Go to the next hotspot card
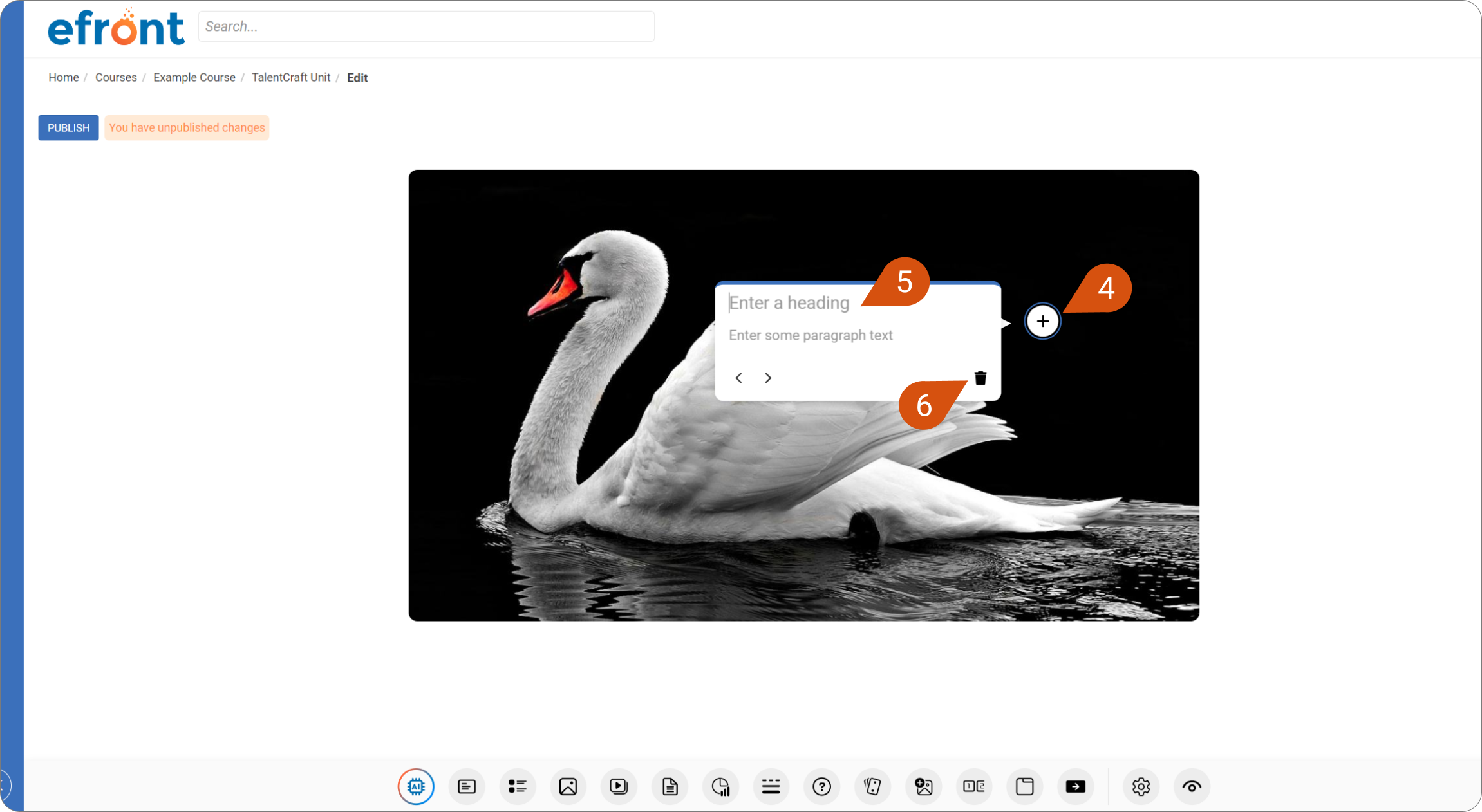Image resolution: width=1482 pixels, height=812 pixels. click(x=767, y=378)
